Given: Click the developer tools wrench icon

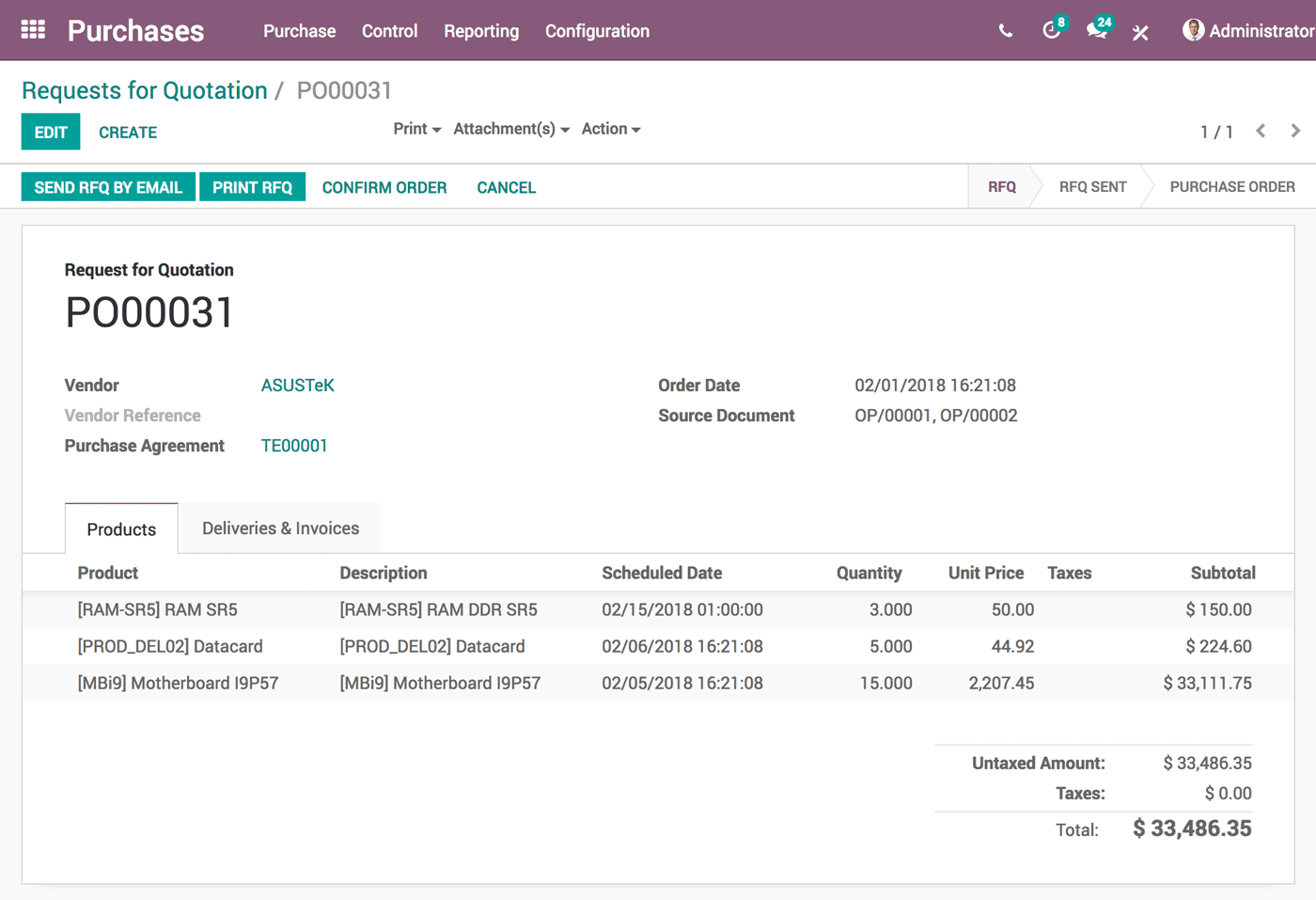Looking at the screenshot, I should tap(1140, 33).
